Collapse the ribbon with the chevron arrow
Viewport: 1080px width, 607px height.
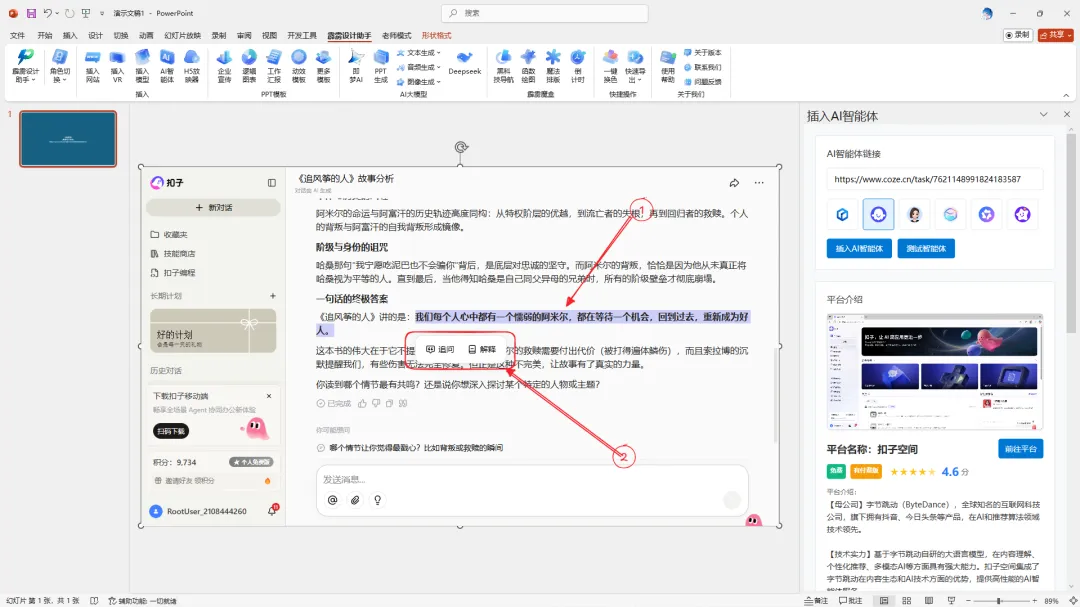coord(1066,95)
